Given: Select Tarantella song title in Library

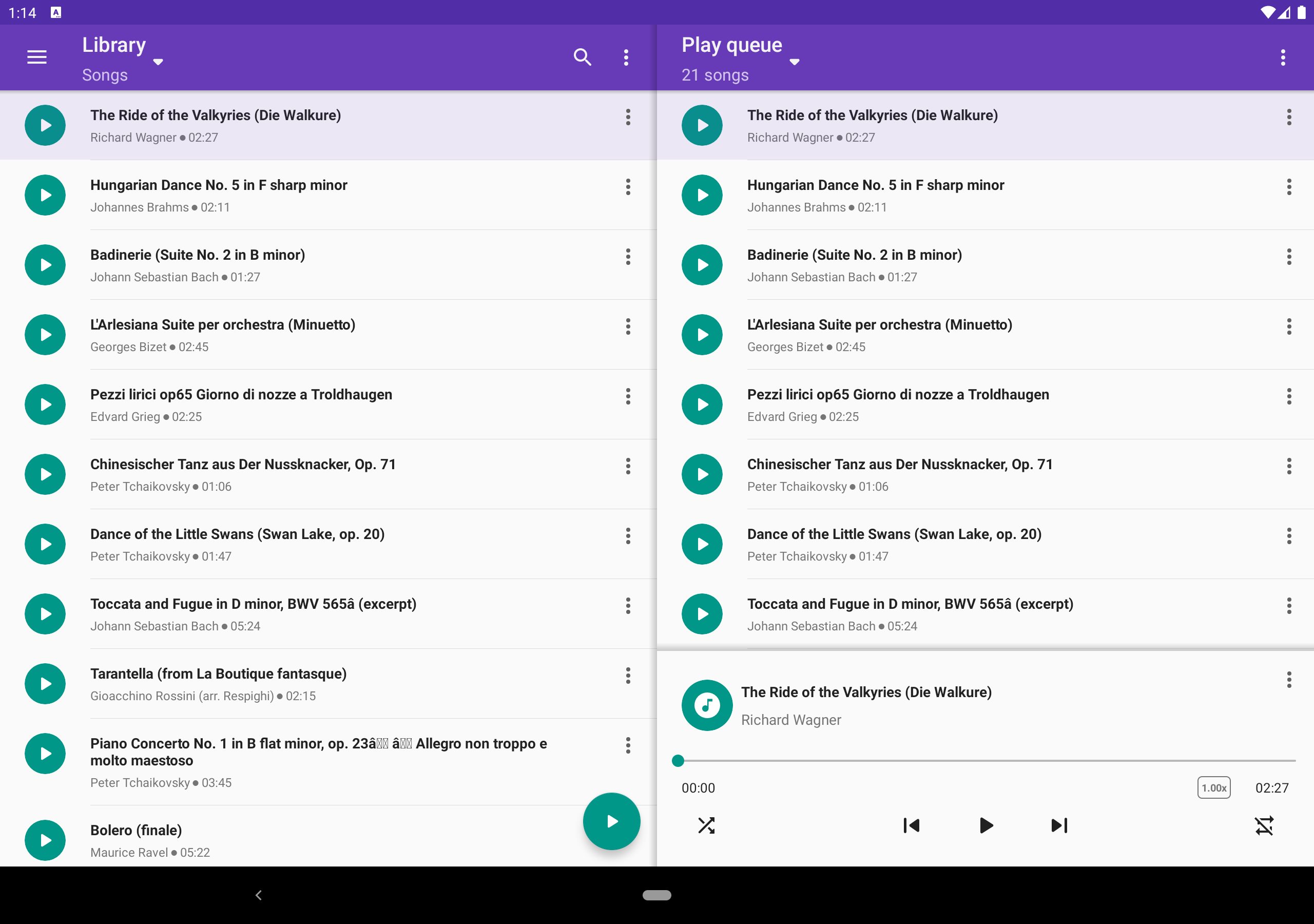Looking at the screenshot, I should (x=219, y=674).
